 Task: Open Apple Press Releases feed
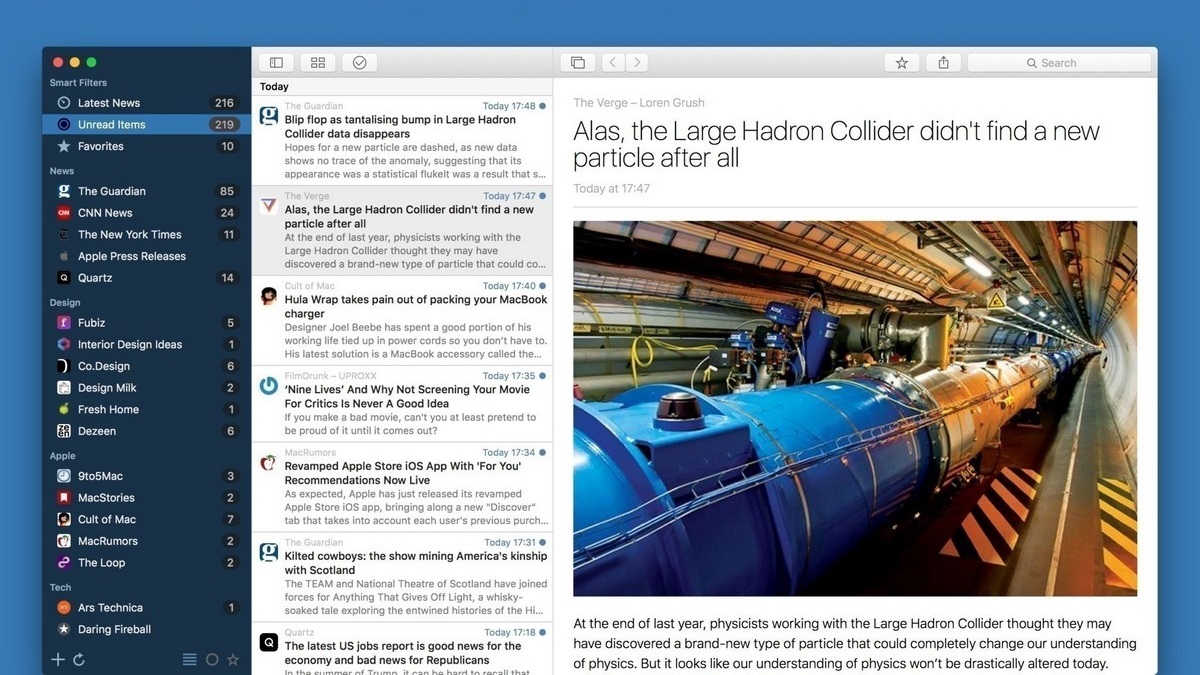[x=146, y=256]
